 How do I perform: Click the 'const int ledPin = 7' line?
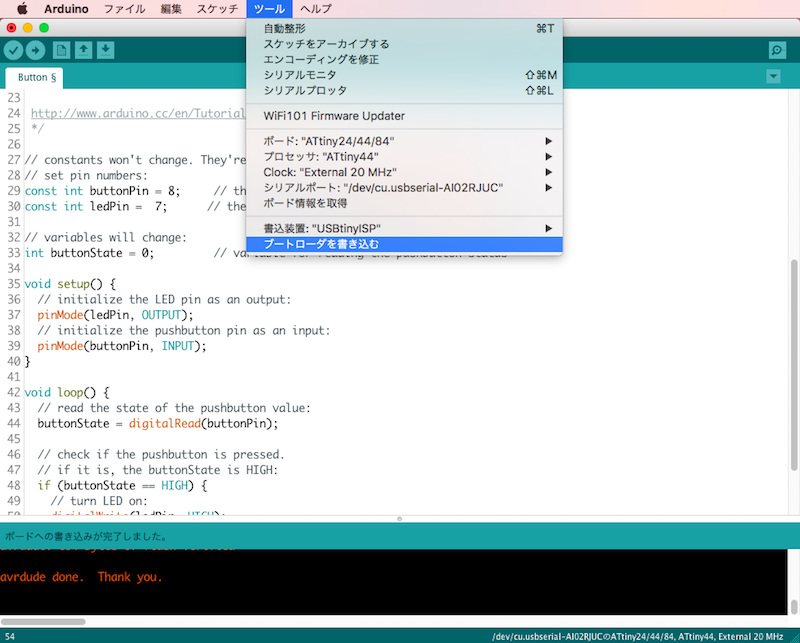coord(95,206)
